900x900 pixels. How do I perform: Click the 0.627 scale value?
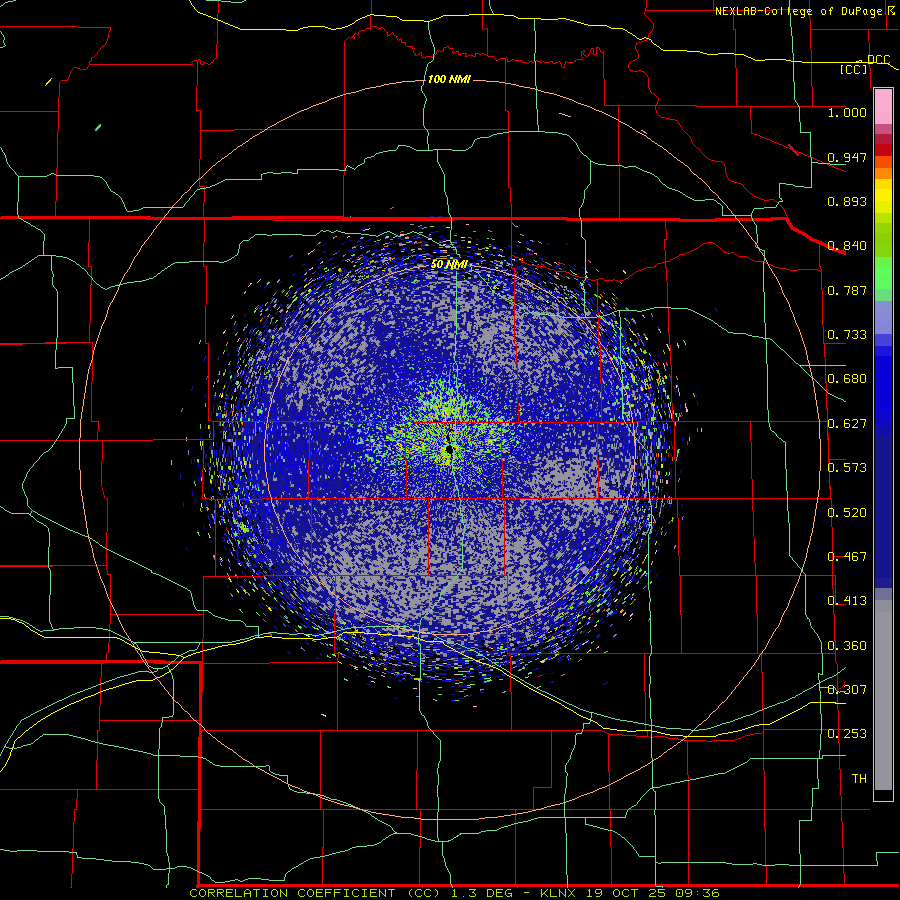coord(847,423)
